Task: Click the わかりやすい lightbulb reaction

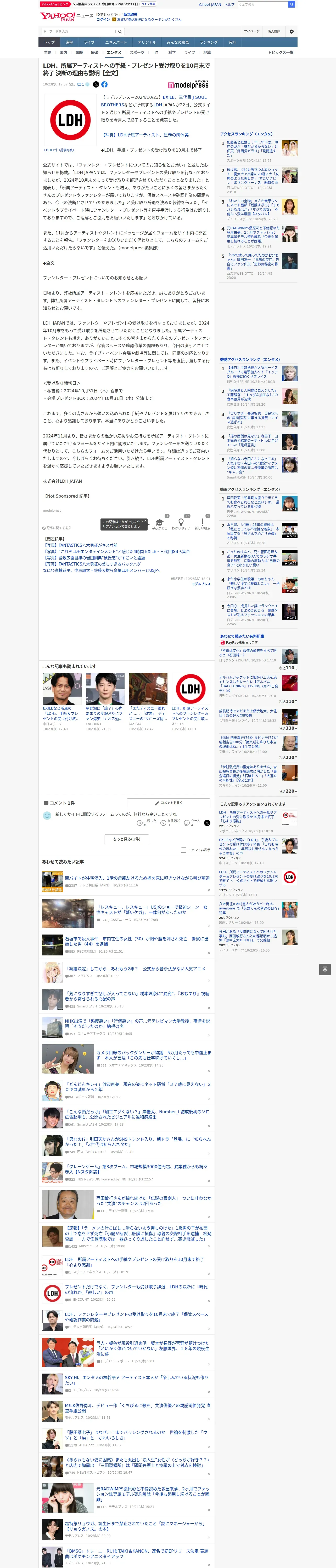Action: pyautogui.click(x=181, y=523)
